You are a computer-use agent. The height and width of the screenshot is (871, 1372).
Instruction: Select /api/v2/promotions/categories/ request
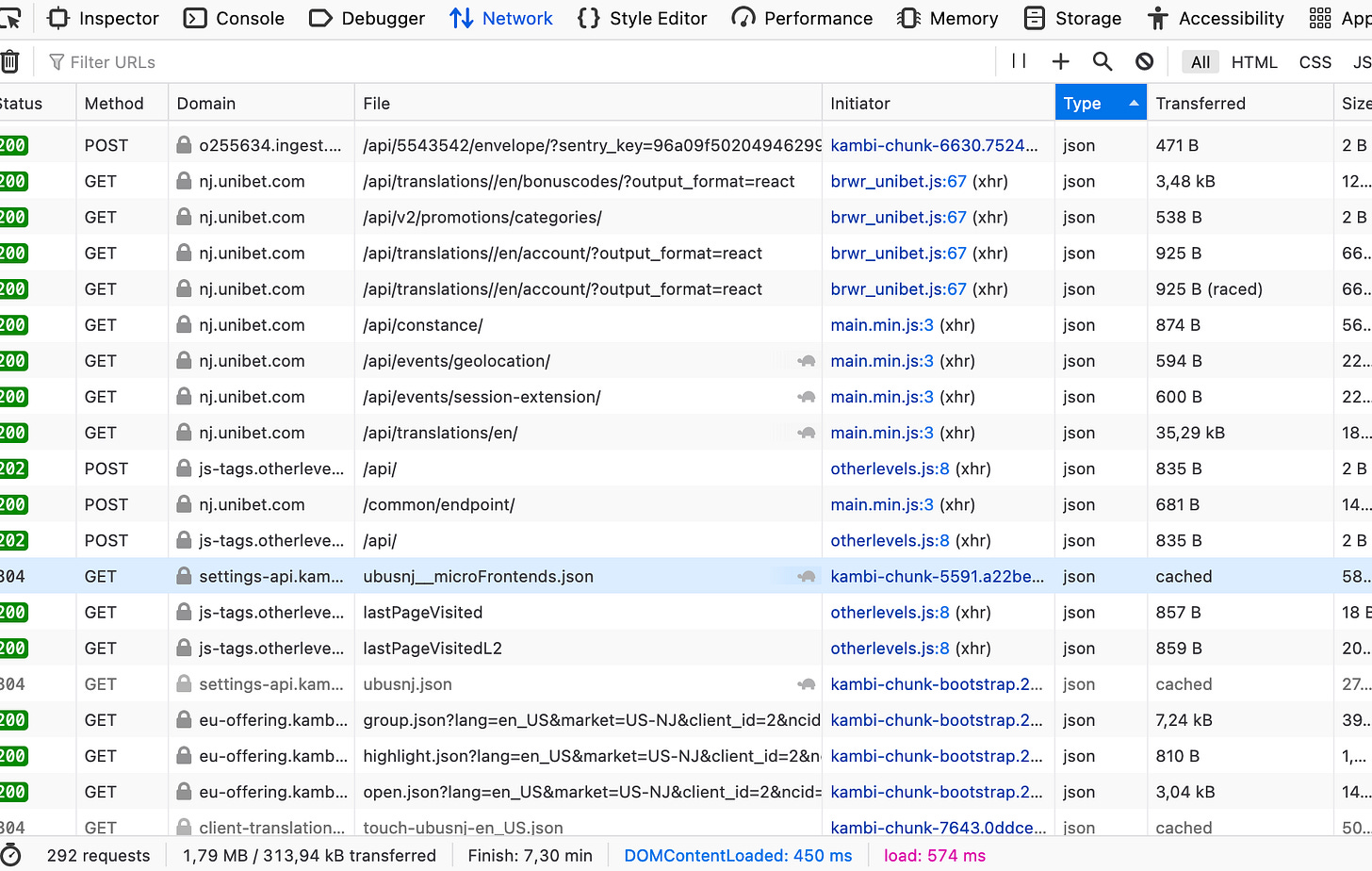point(686,217)
